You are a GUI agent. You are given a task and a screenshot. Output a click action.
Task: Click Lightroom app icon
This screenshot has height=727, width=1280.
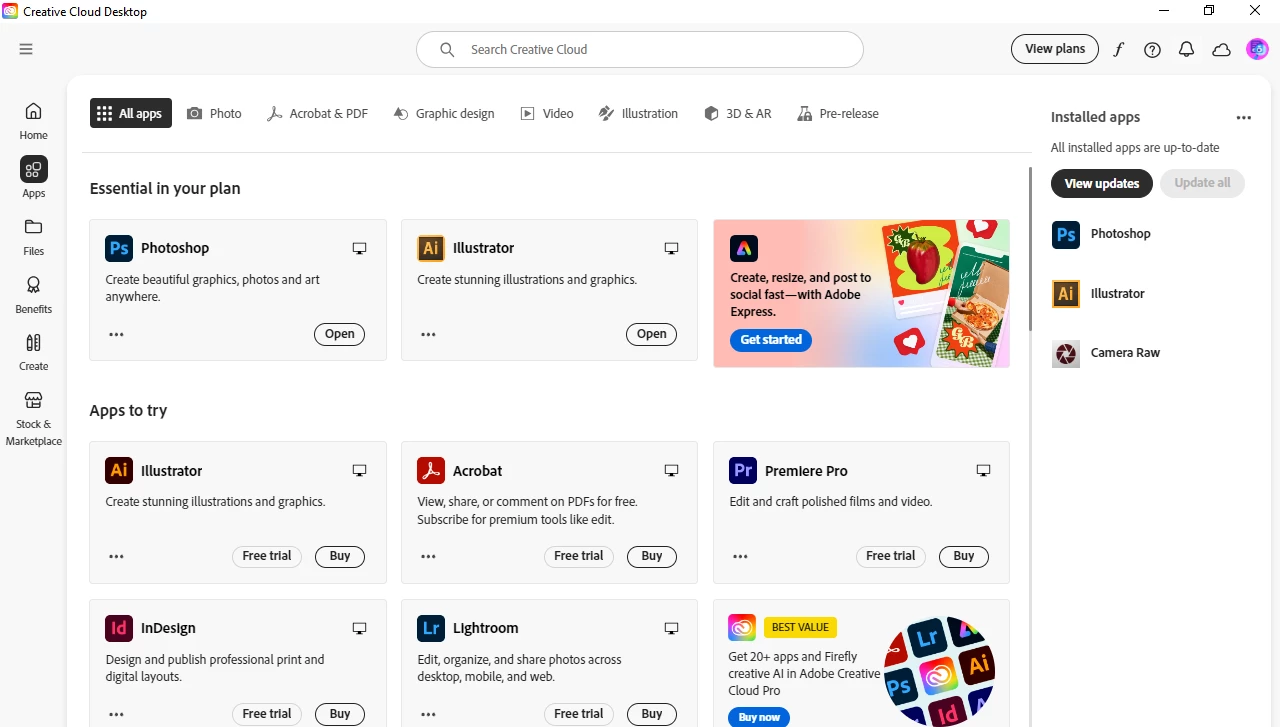[431, 628]
